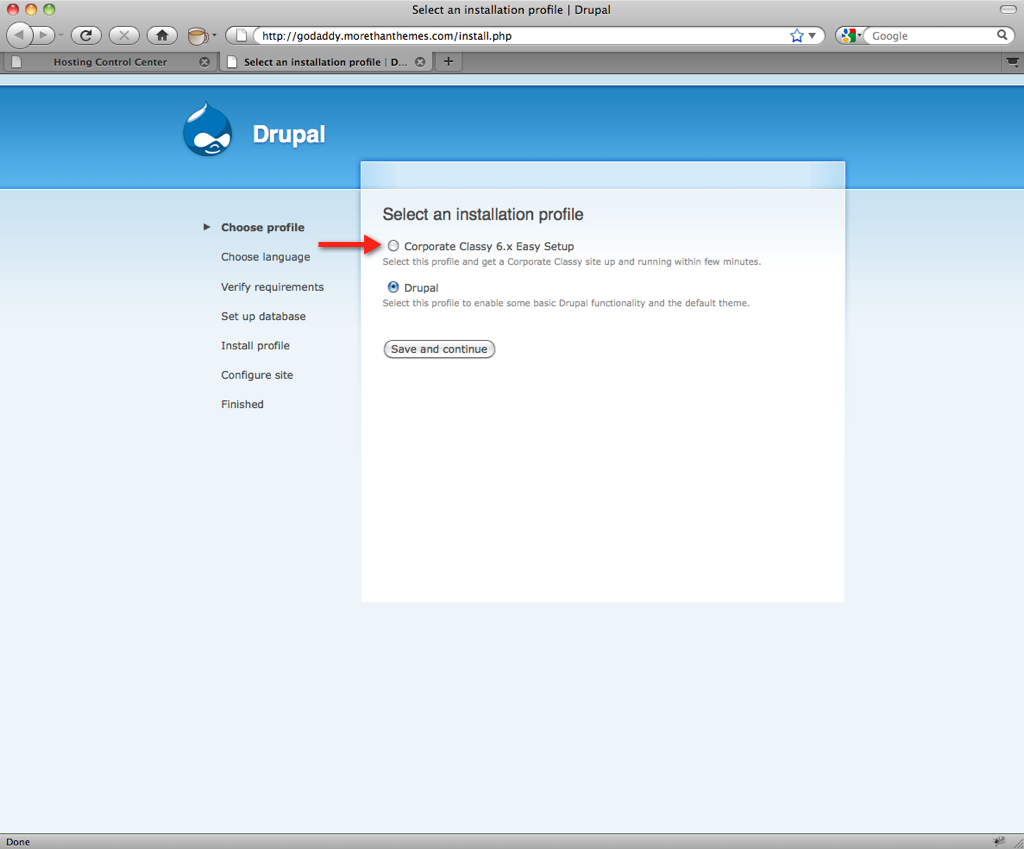Click the 'Finished' step
Viewport: 1024px width, 849px height.
pos(242,404)
